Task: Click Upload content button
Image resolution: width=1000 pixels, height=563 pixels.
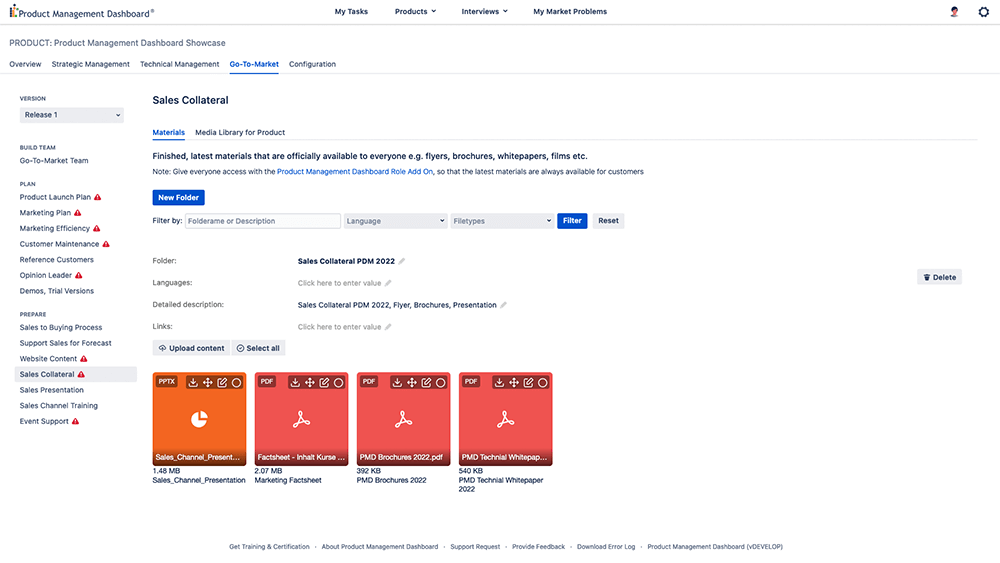Action: click(191, 348)
